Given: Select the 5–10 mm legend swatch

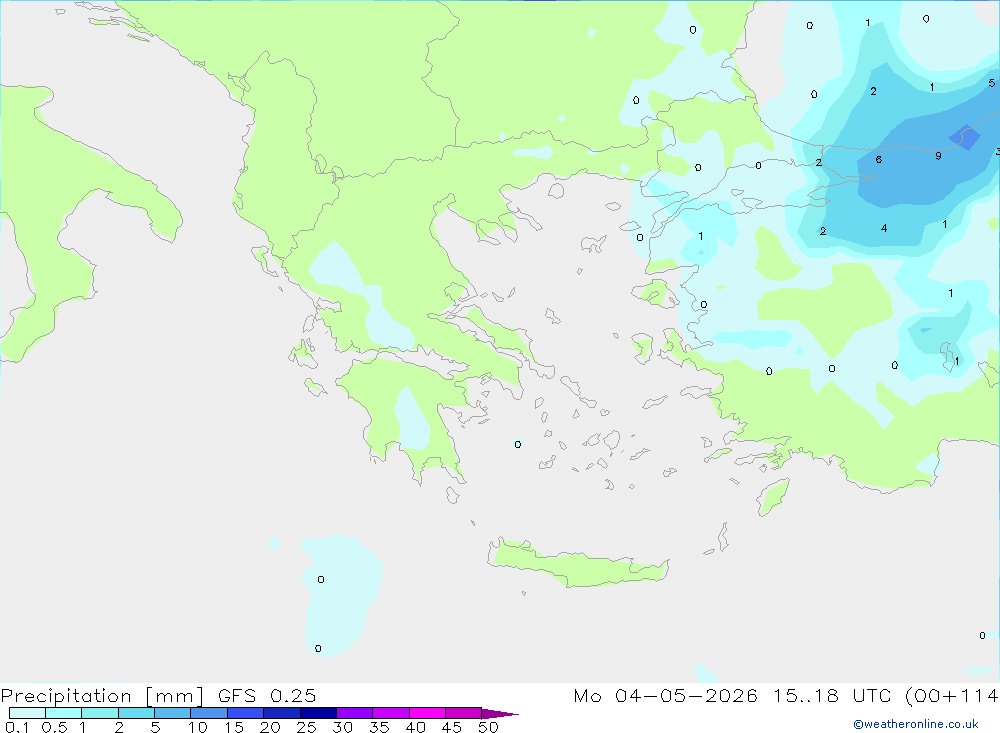Looking at the screenshot, I should click(173, 713).
